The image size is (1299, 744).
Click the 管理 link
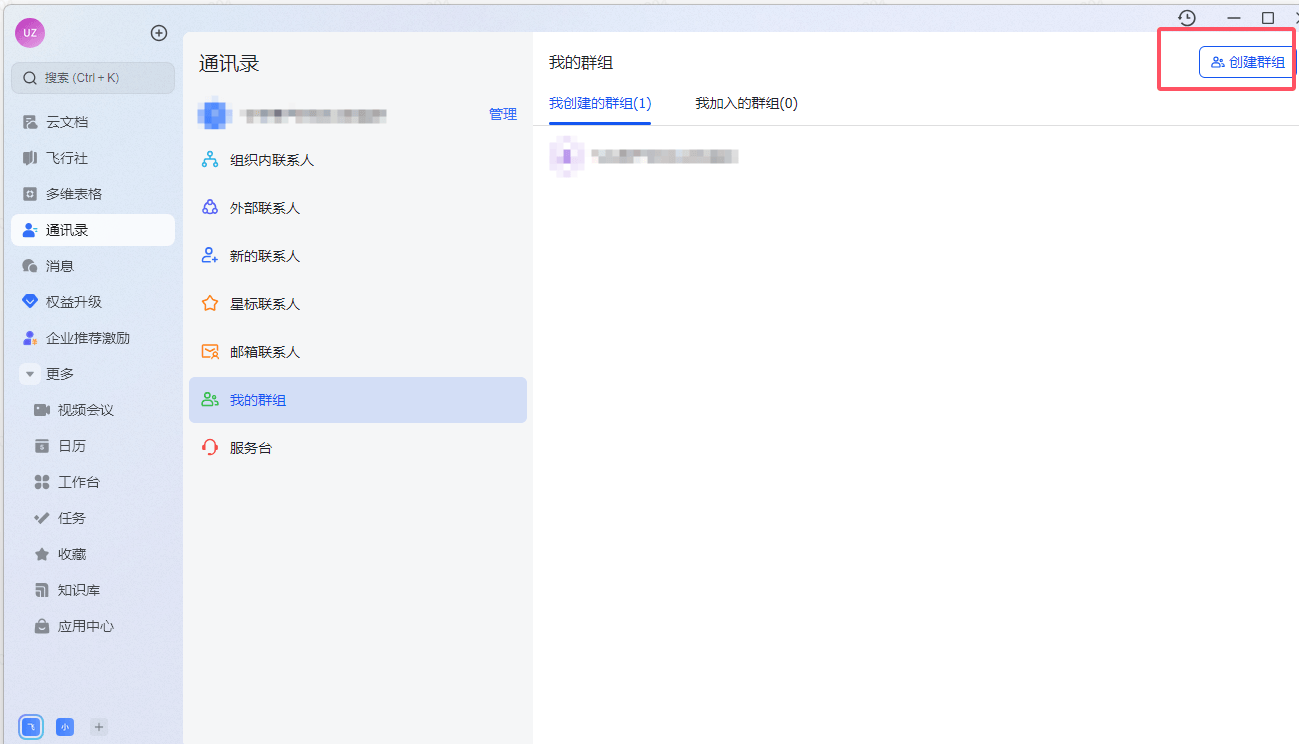[503, 114]
